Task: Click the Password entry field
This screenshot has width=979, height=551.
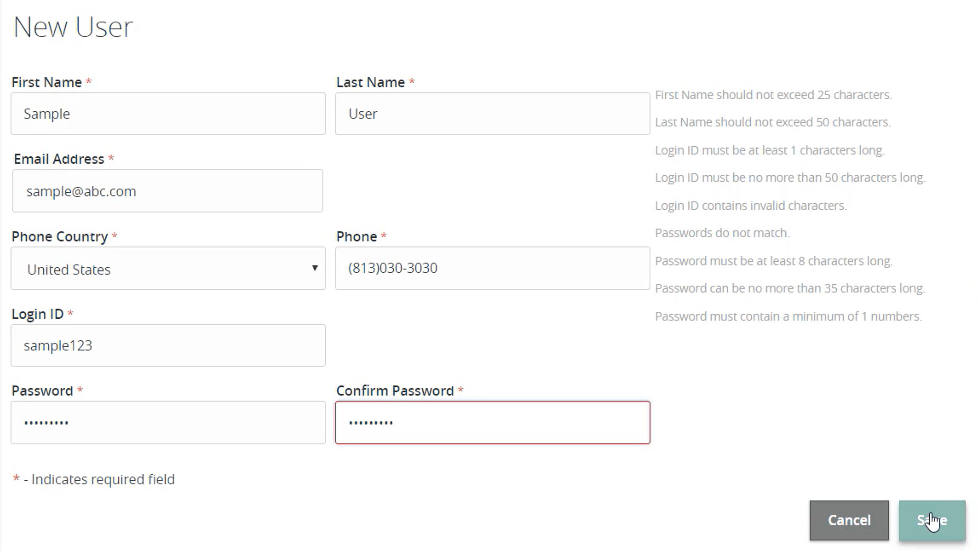Action: [x=168, y=423]
